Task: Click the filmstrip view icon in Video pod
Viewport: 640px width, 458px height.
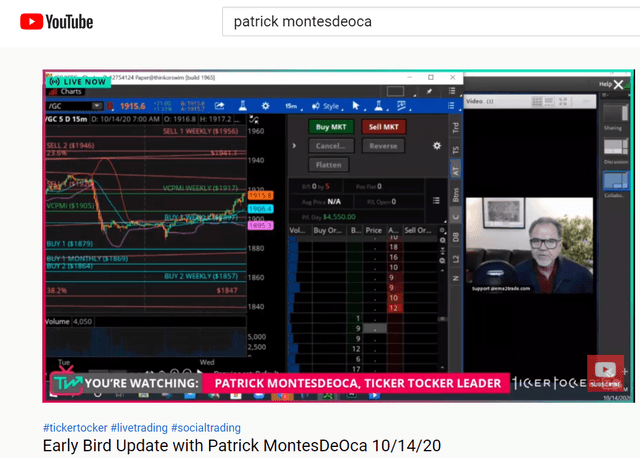Action: coord(549,101)
